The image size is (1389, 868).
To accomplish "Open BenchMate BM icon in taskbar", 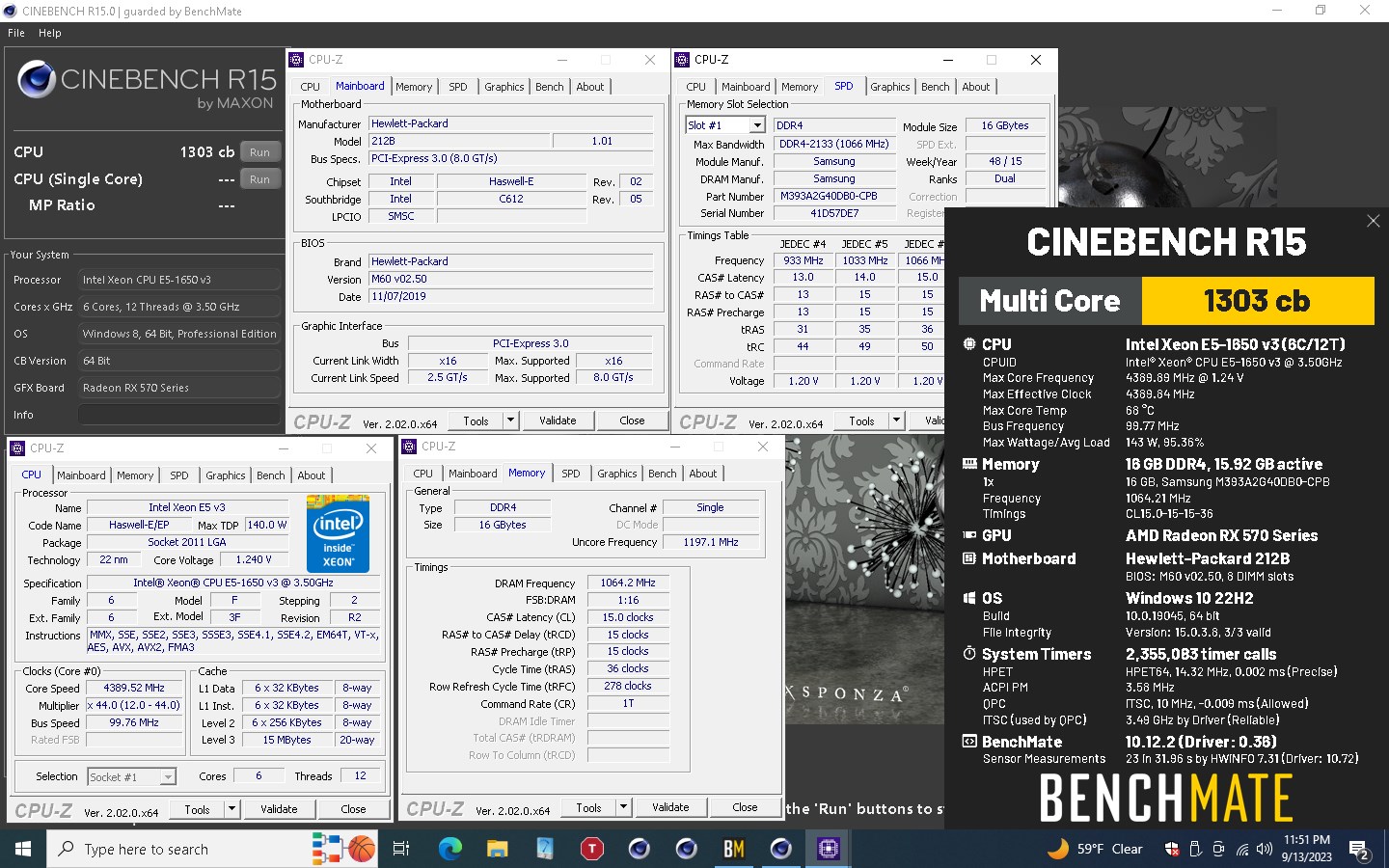I will pos(734,849).
